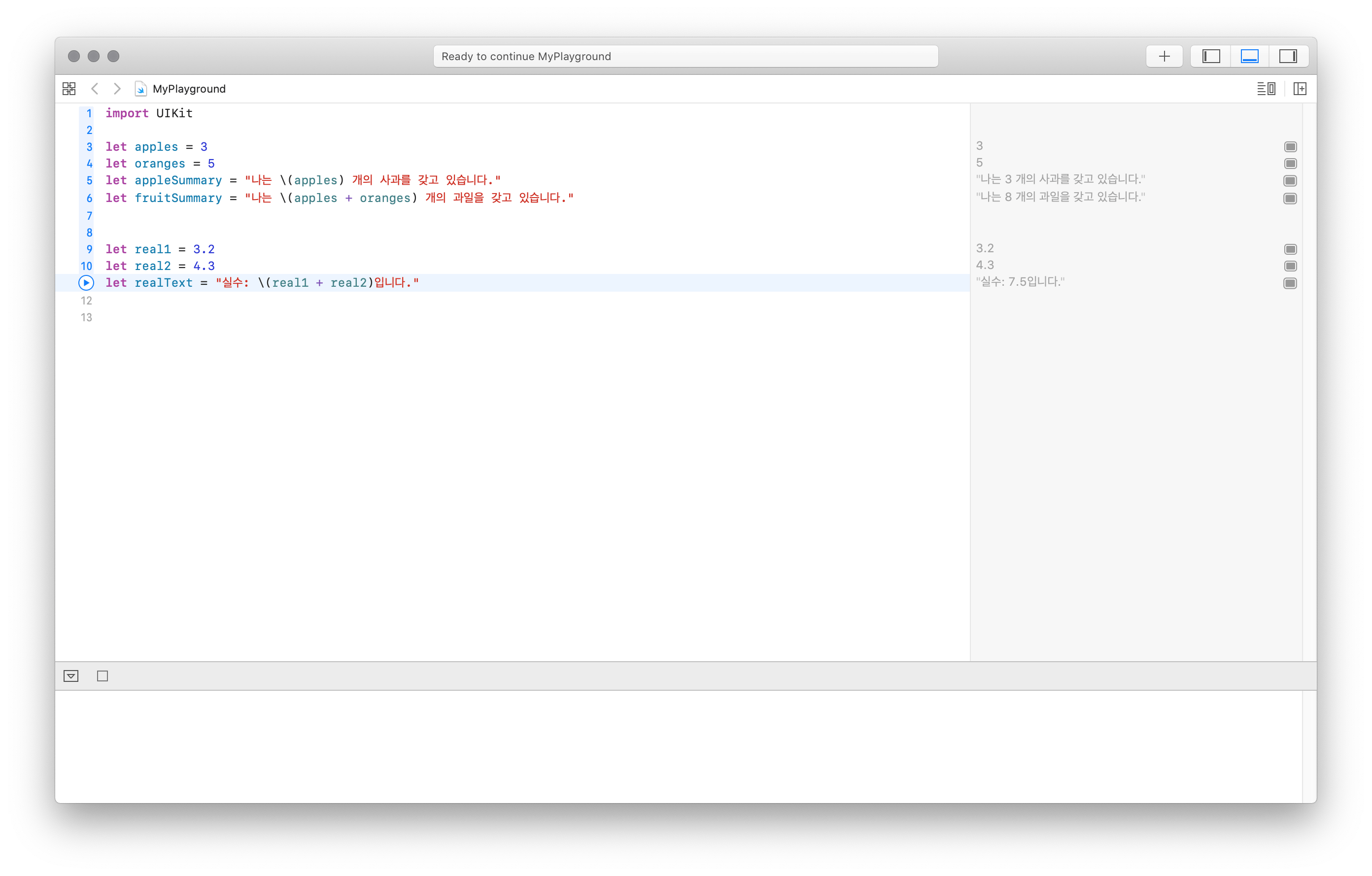This screenshot has height=876, width=1372.
Task: Adjust editor options icon
Action: point(1266,89)
